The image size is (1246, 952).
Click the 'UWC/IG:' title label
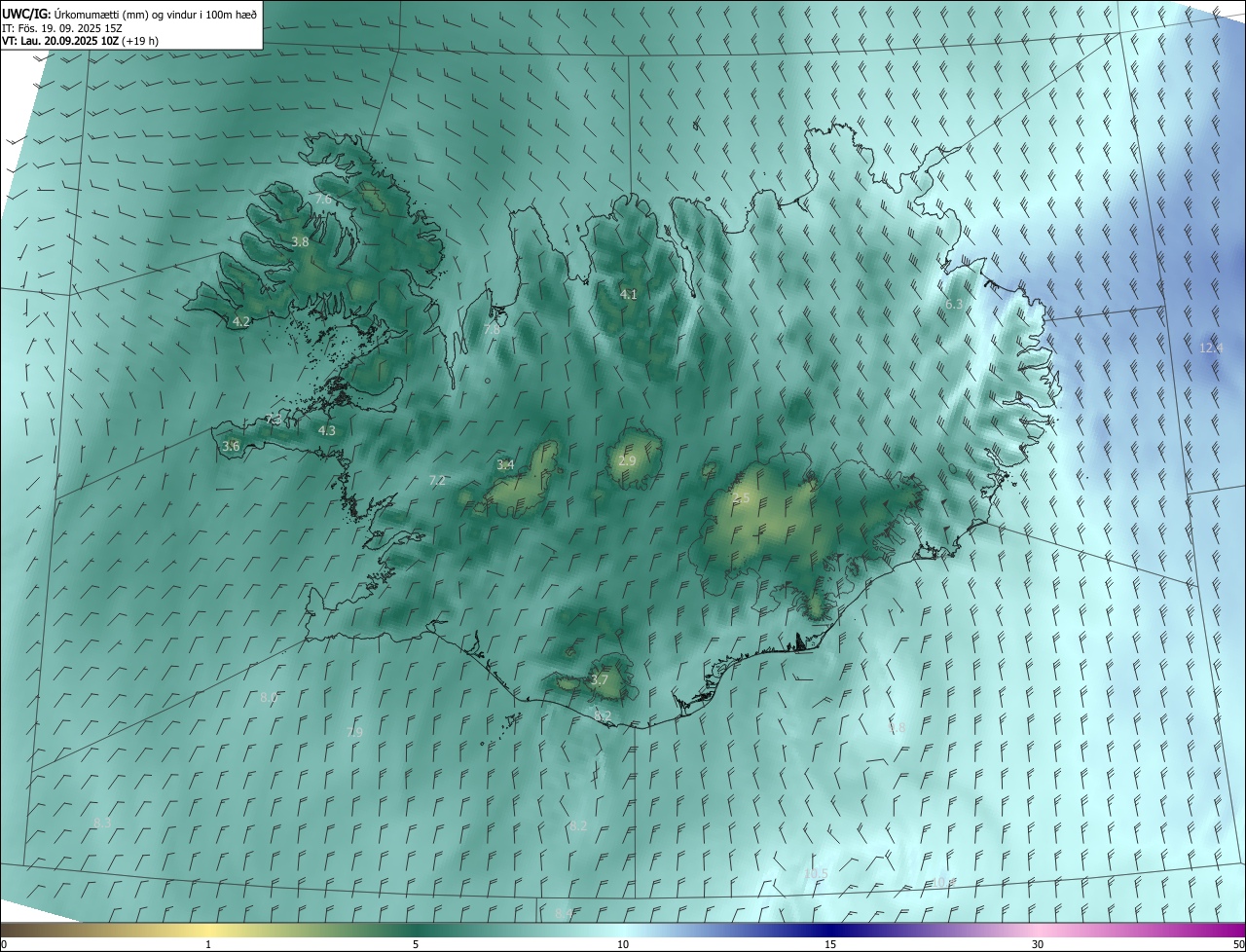click(x=26, y=14)
